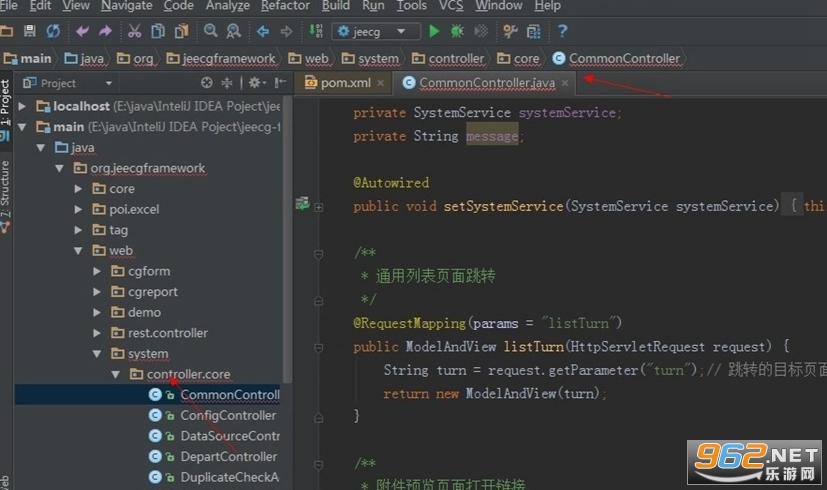Click the Hide Project panel icon
Image resolution: width=827 pixels, height=490 pixels.
280,82
